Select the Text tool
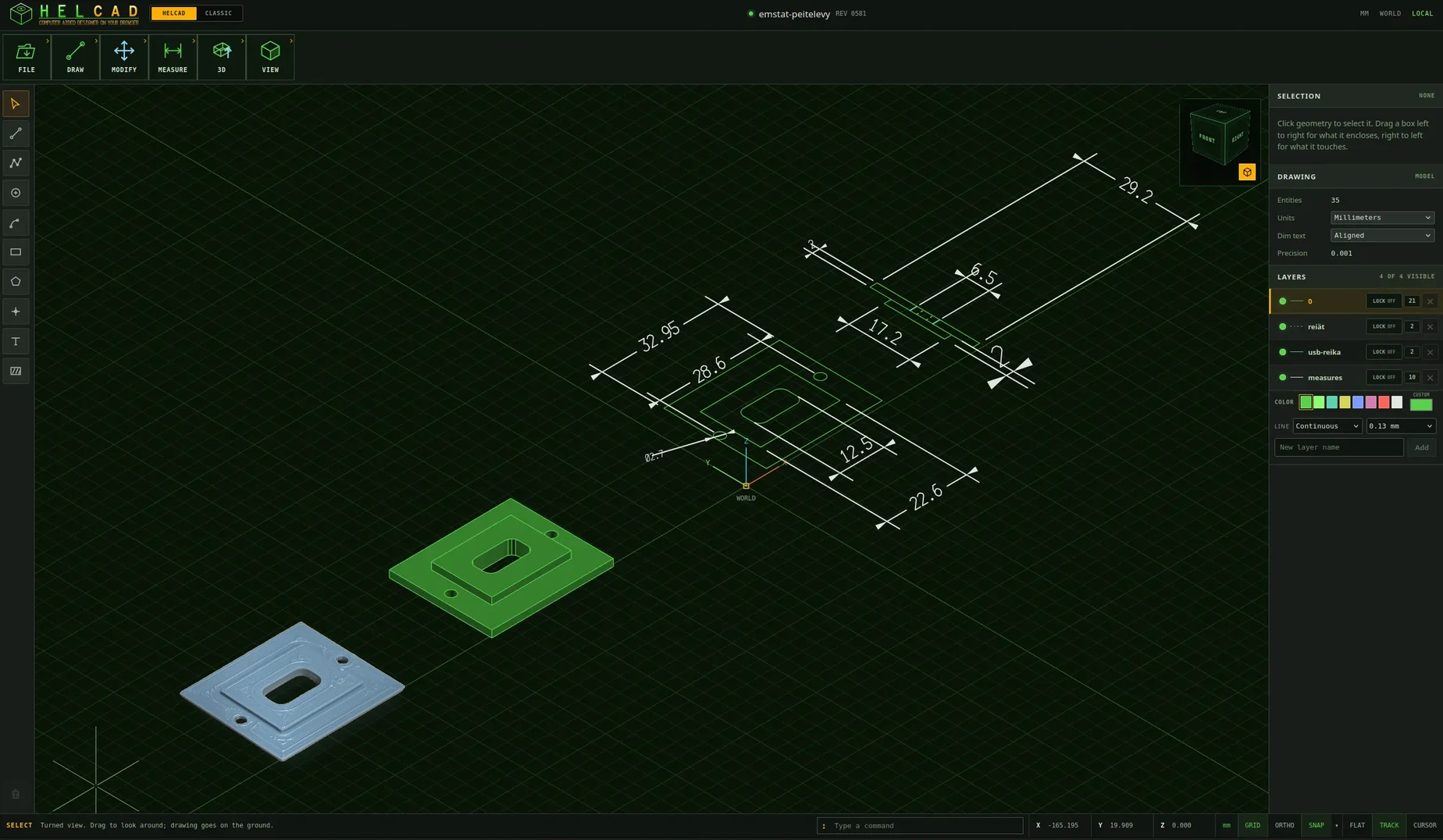Image resolution: width=1443 pixels, height=840 pixels. (16, 341)
